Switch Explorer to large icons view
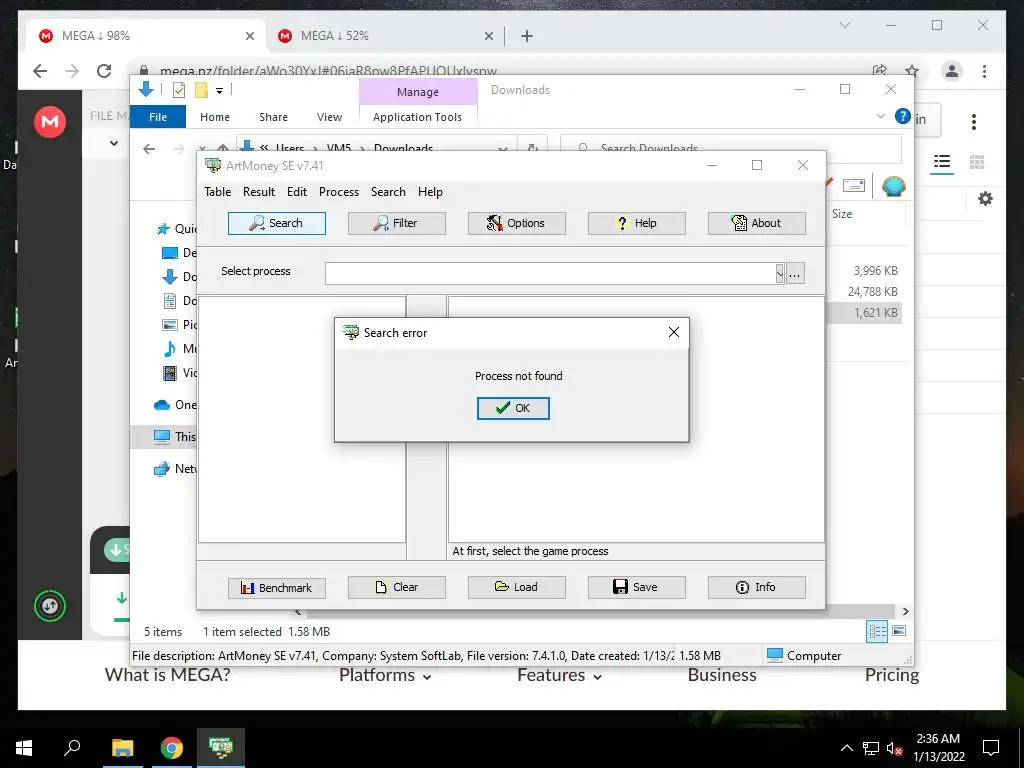1024x768 pixels. click(899, 631)
